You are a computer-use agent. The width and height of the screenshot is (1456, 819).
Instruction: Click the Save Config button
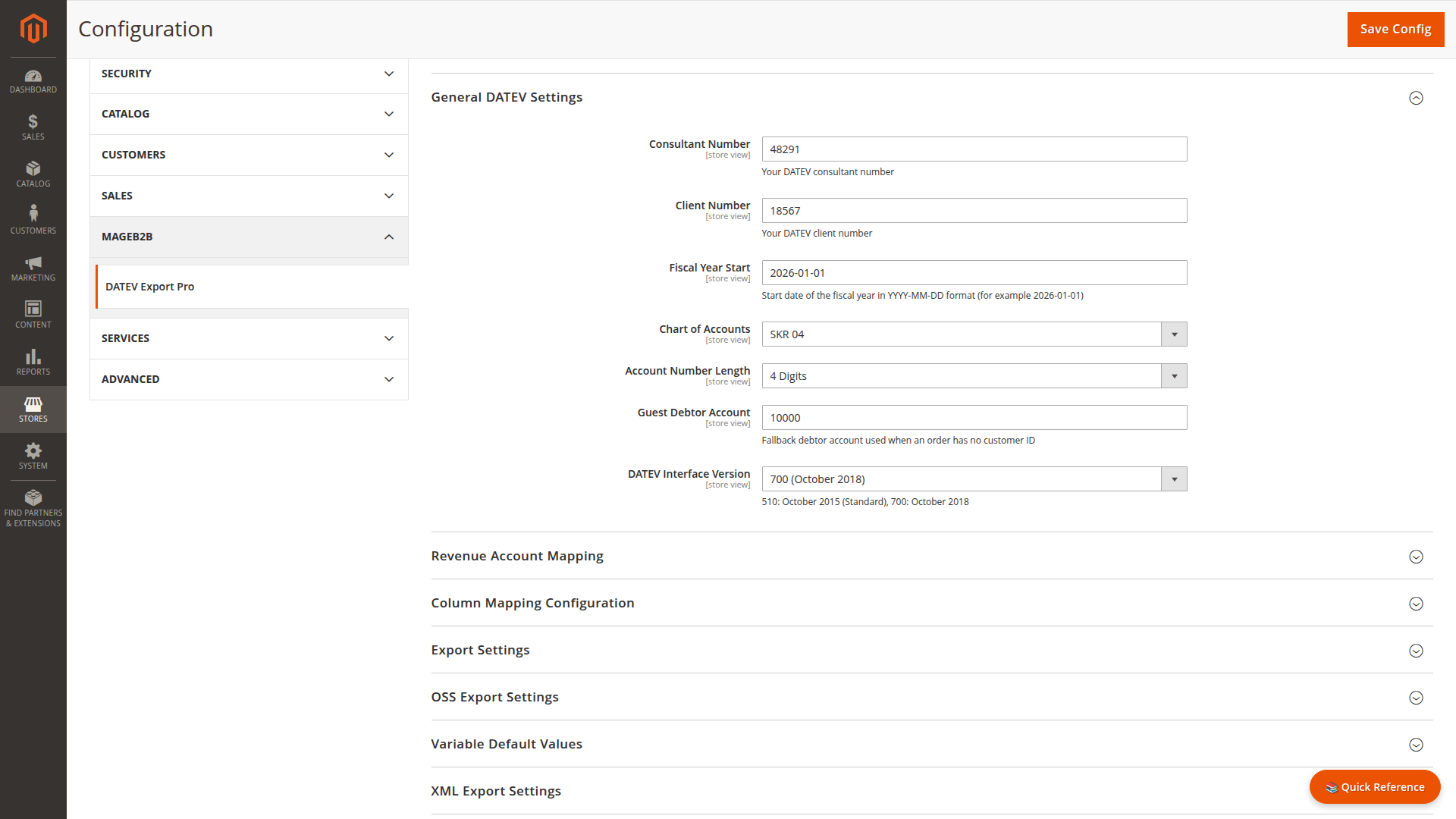point(1395,29)
